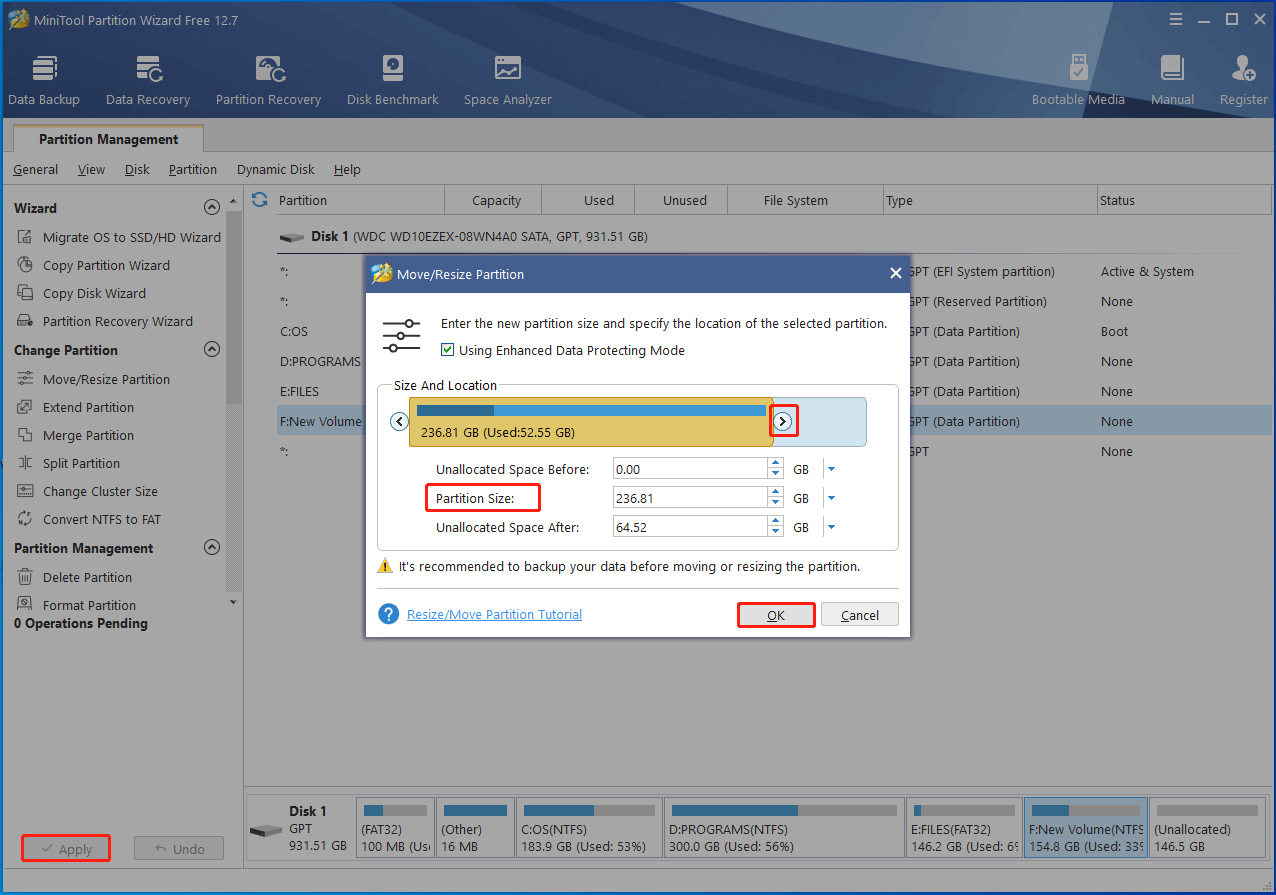Click stepper arrows for Partition Size
Screen dimensions: 1276x895
tap(775, 497)
